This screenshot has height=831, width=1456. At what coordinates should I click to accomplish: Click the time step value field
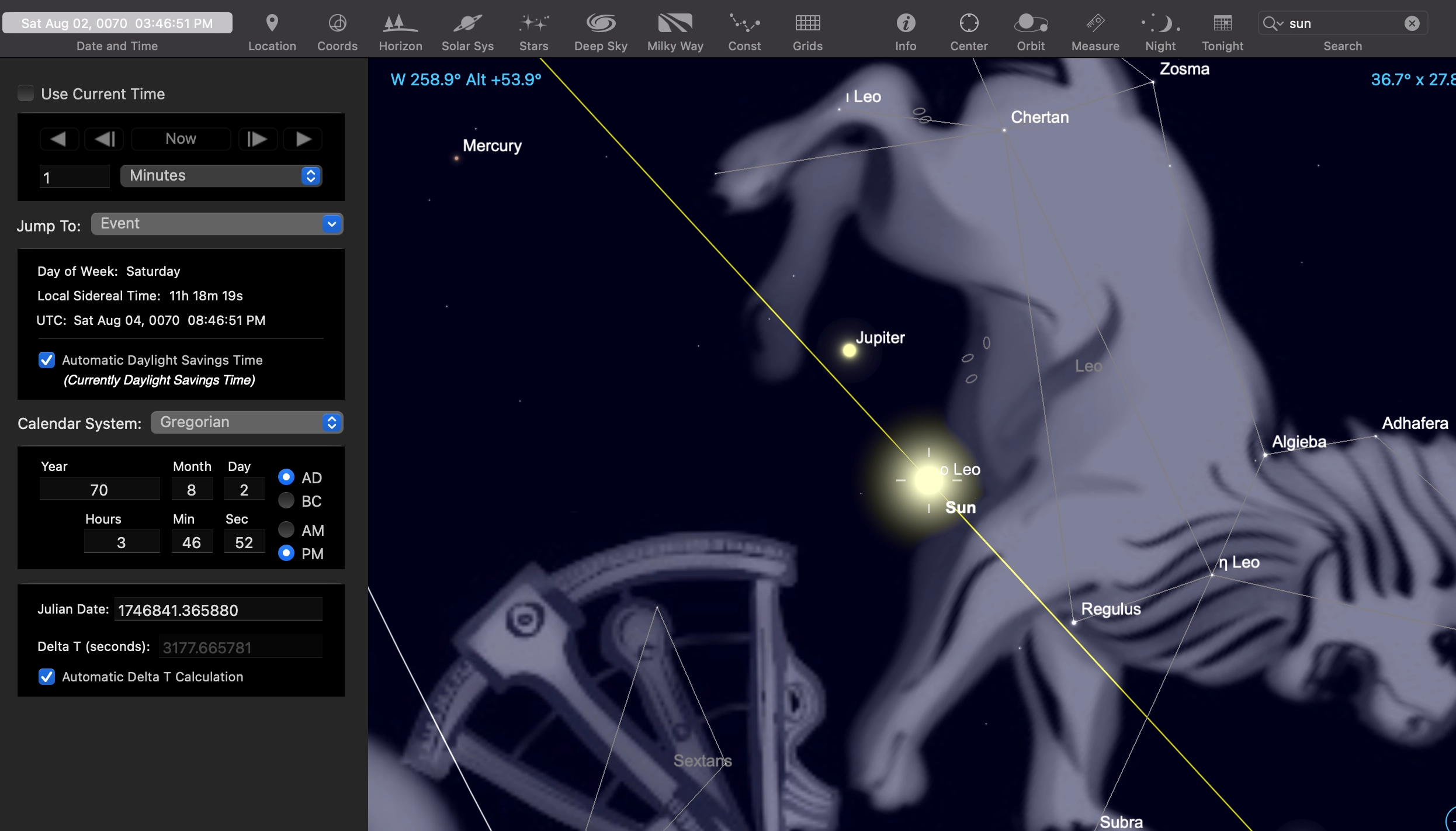tap(75, 177)
